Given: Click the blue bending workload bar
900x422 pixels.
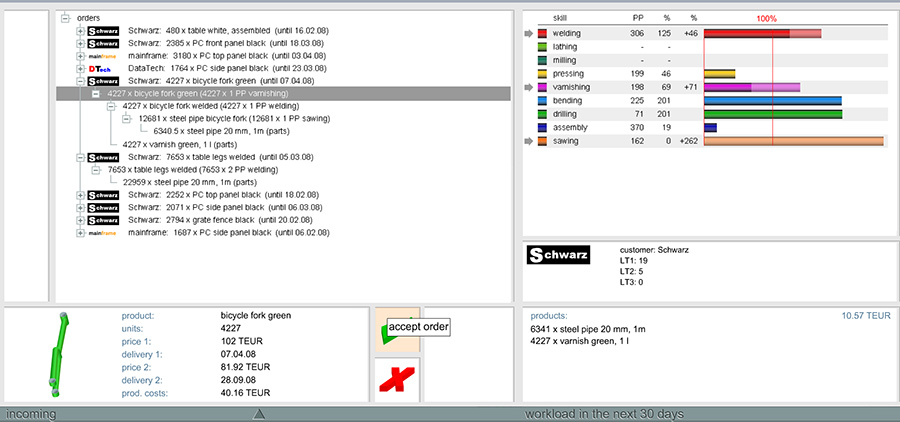Looking at the screenshot, I should click(772, 101).
